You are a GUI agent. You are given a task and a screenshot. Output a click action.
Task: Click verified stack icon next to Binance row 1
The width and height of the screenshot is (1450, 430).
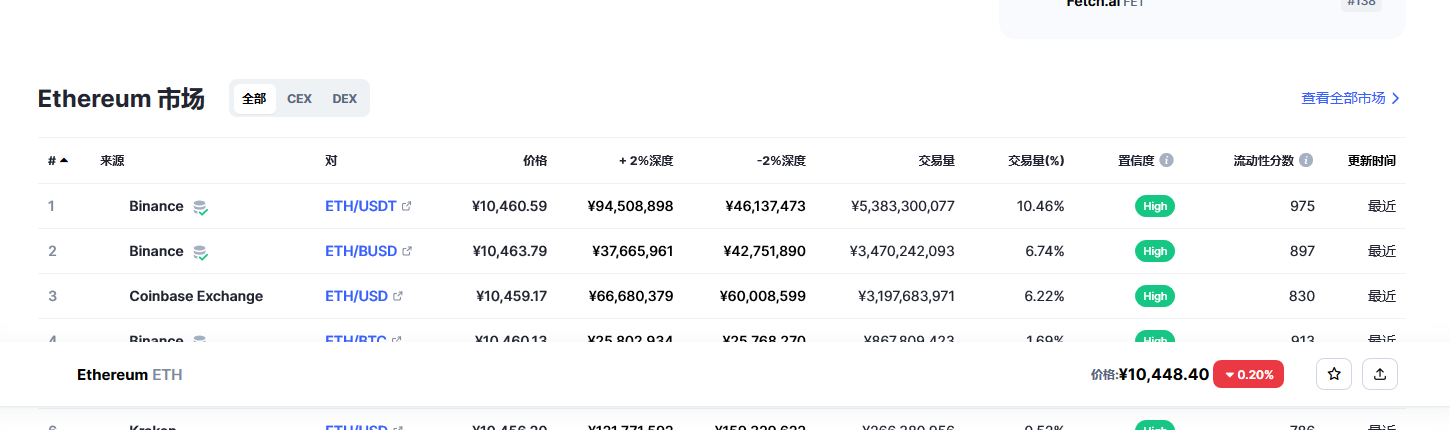click(x=201, y=207)
